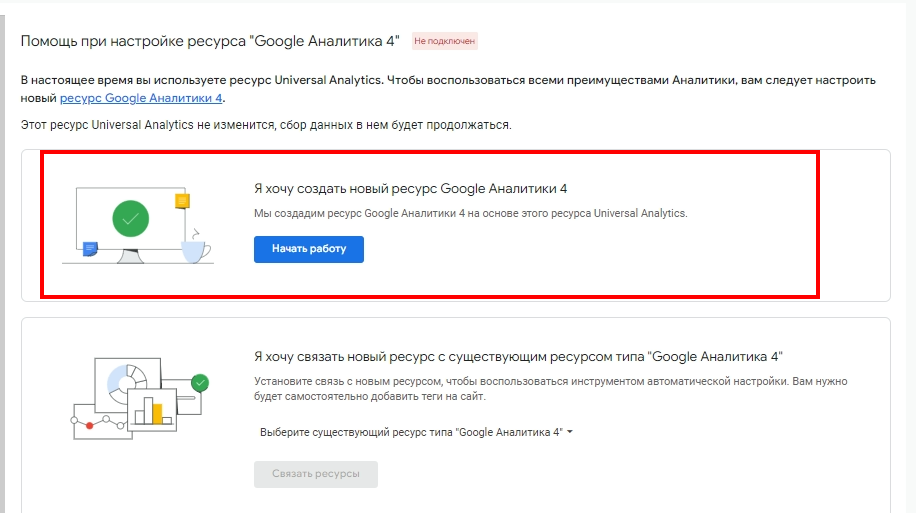Click the description "Мы создадим ресурс Google Аналитики 4"
This screenshot has height=513, width=916.
point(359,213)
